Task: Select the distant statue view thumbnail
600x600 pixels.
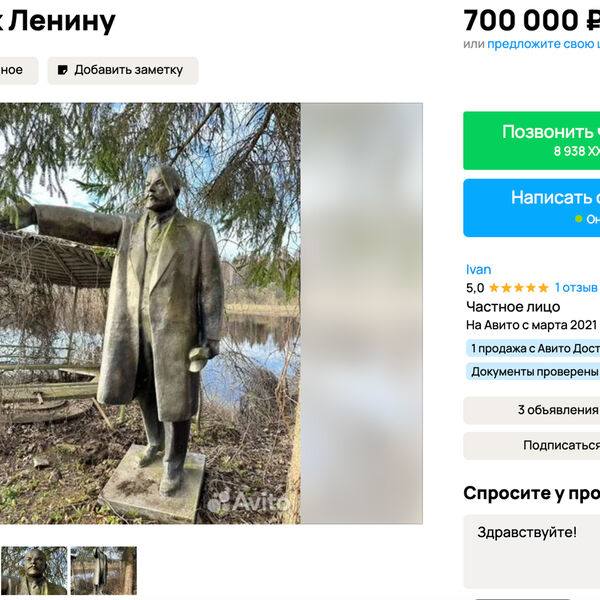Action: click(104, 570)
